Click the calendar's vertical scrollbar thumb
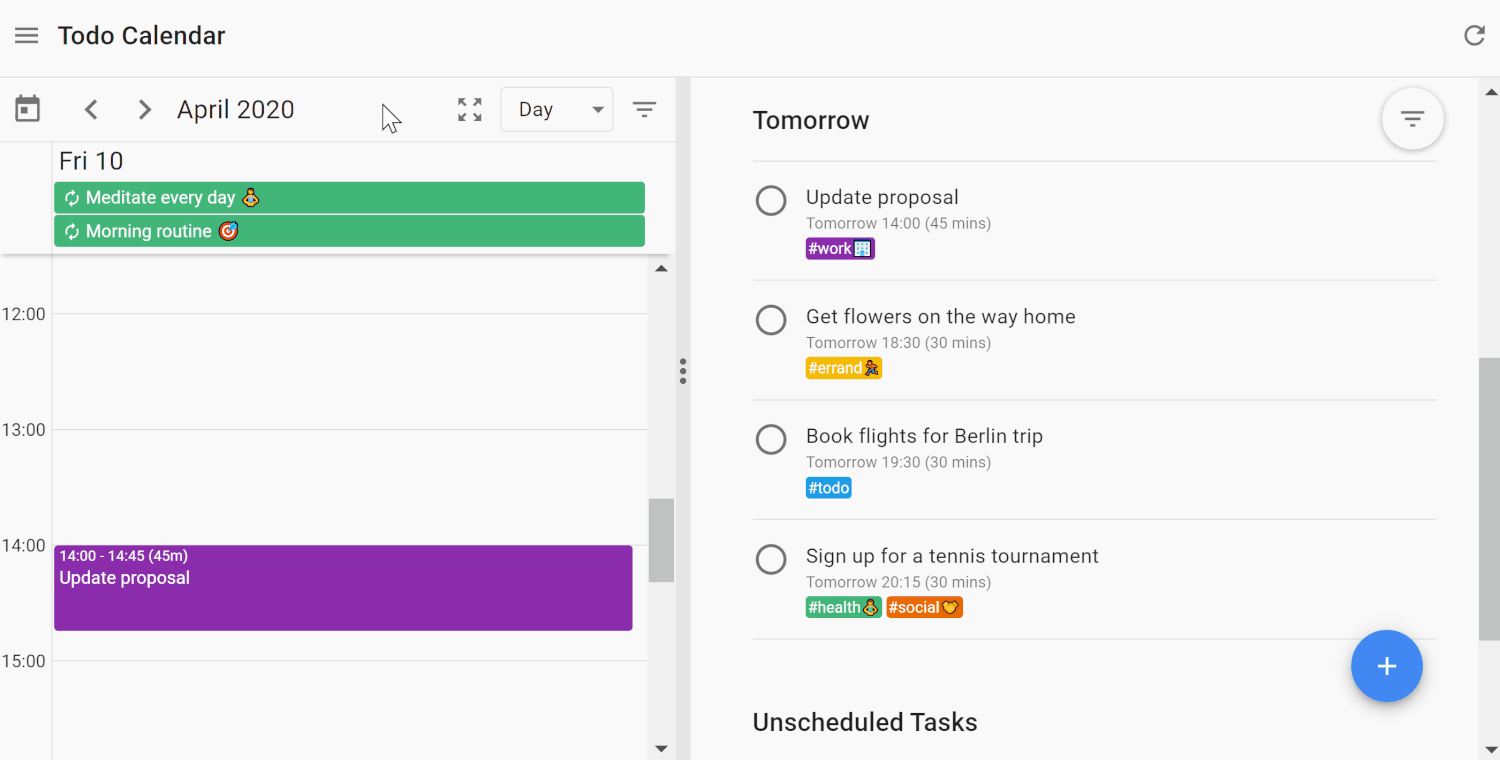Viewport: 1500px width, 760px height. tap(661, 540)
